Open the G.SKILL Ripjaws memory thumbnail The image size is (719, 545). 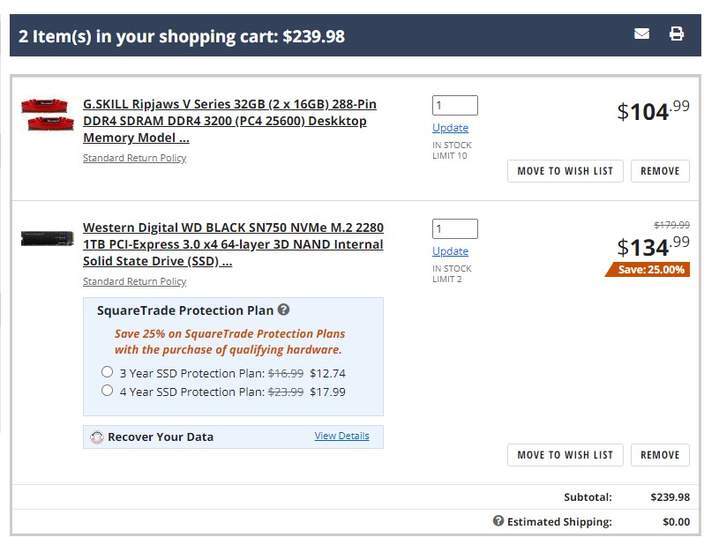point(45,114)
